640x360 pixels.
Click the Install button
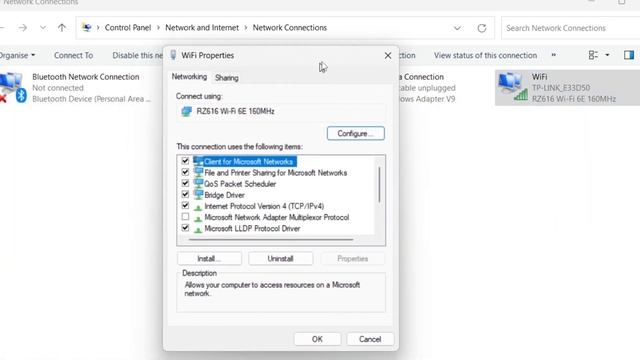click(209, 259)
